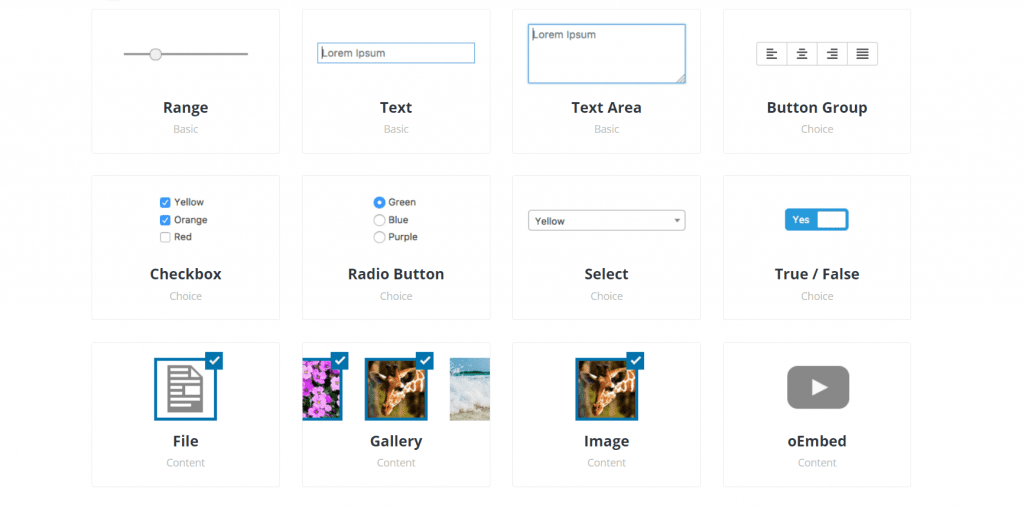
Task: Select the Purple radio button
Action: 379,237
